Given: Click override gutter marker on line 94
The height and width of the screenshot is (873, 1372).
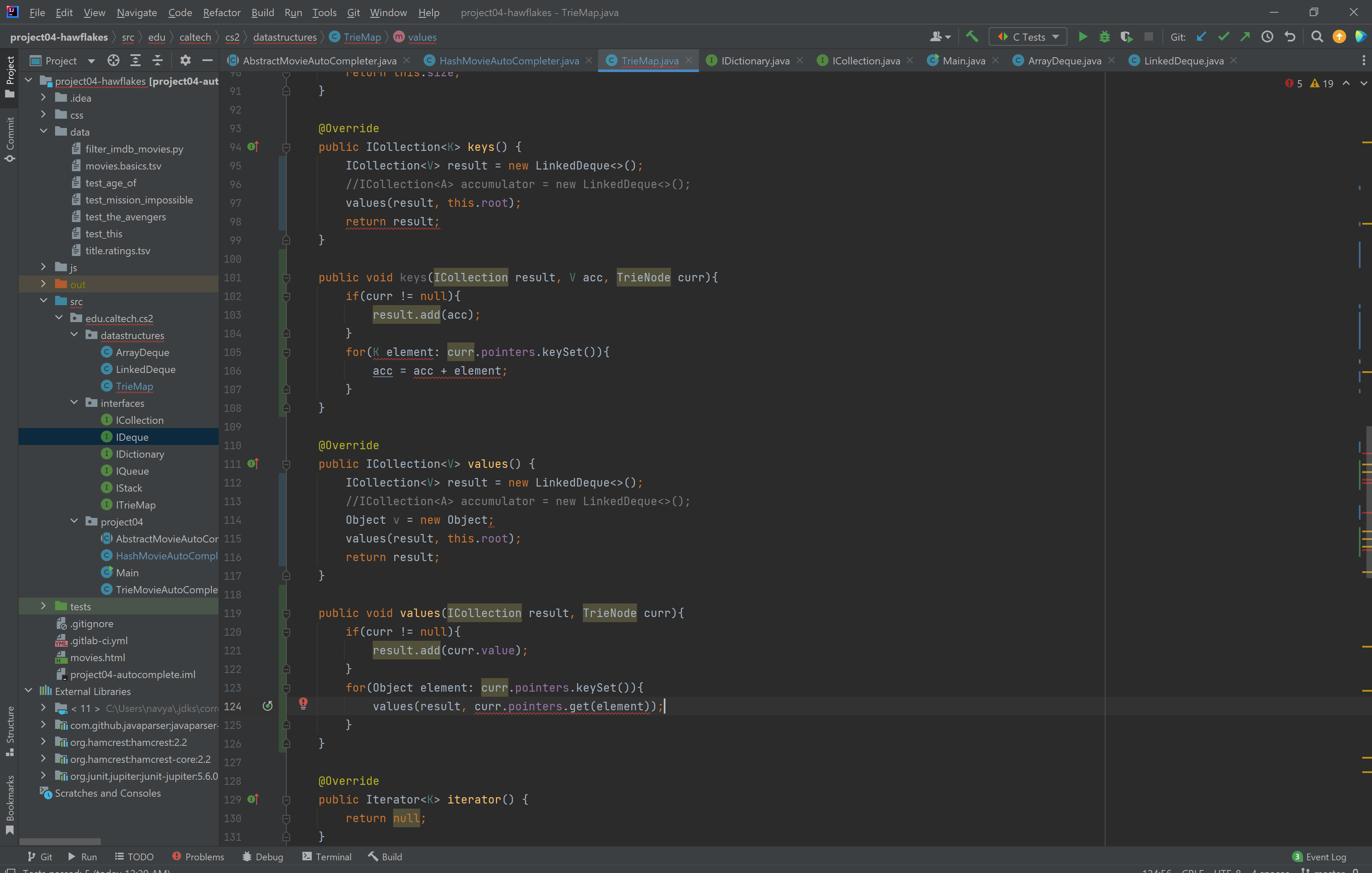Looking at the screenshot, I should pos(253,147).
